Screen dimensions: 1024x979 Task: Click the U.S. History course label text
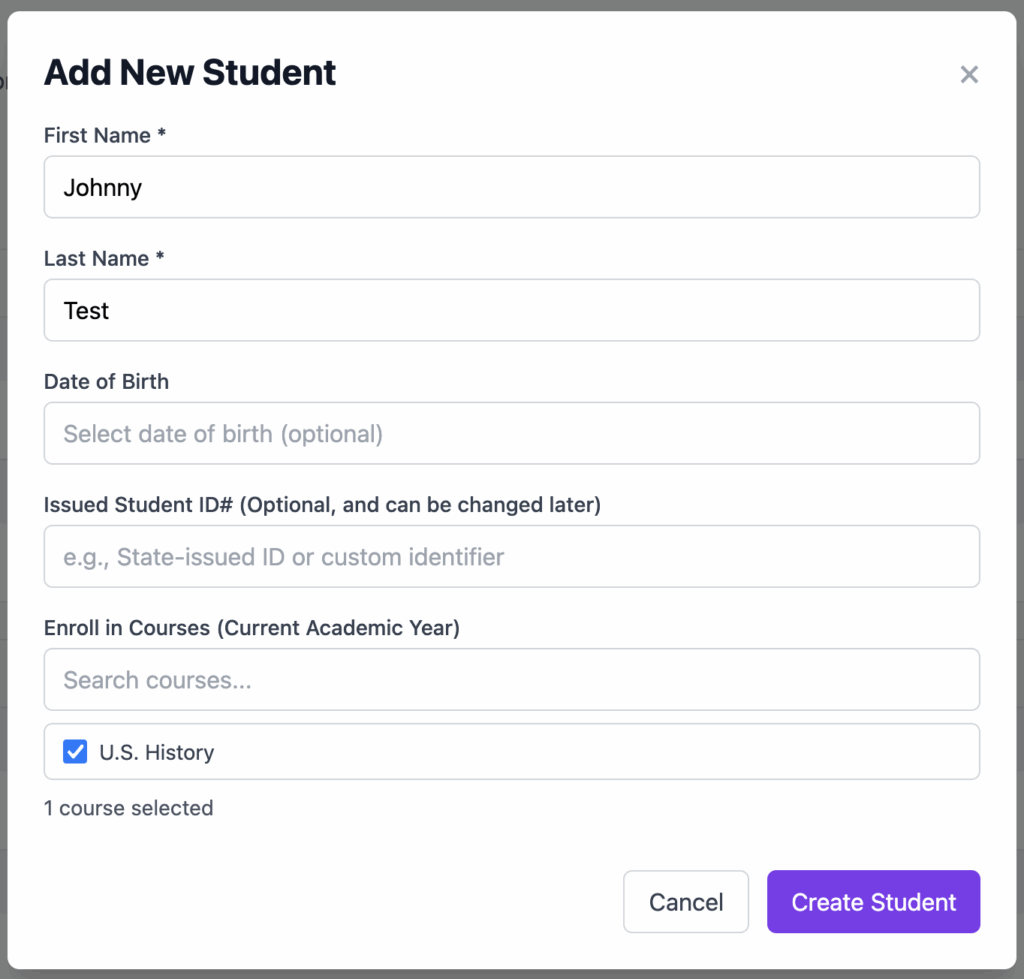click(x=157, y=753)
